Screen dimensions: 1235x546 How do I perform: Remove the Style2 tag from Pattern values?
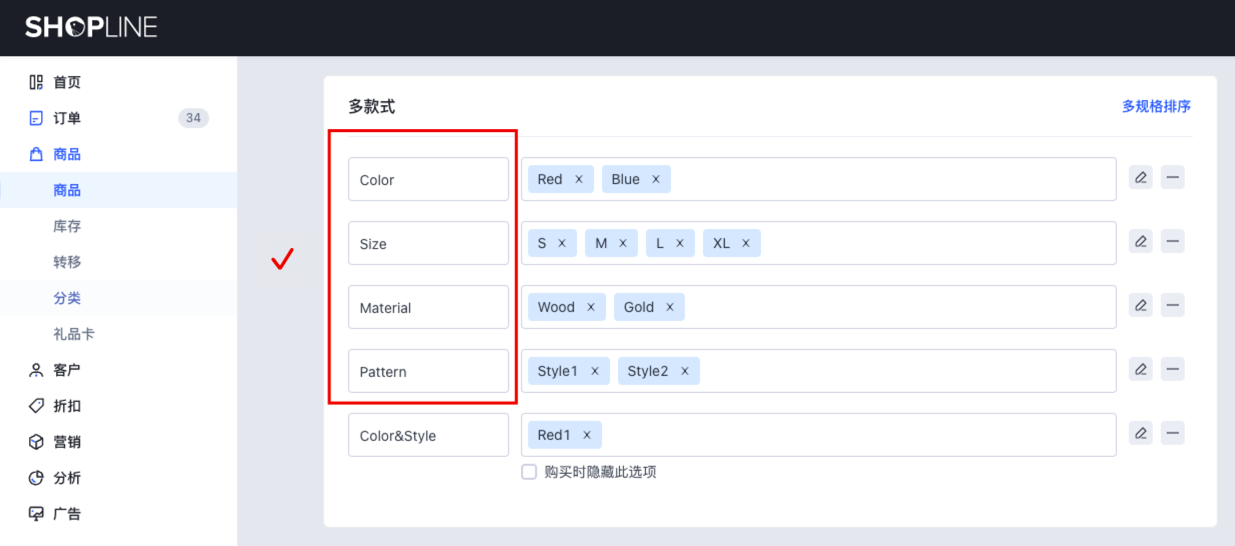coord(685,371)
